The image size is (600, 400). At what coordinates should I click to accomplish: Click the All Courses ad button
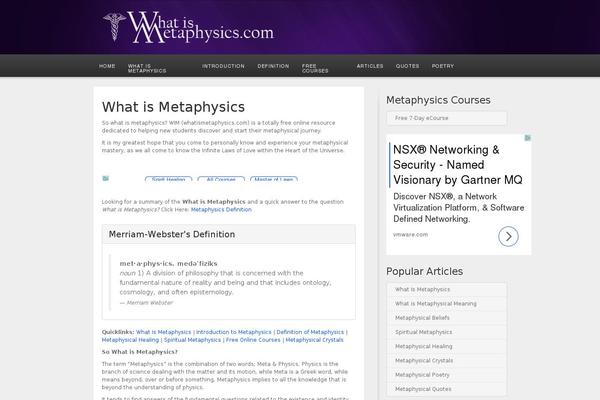[x=221, y=179]
